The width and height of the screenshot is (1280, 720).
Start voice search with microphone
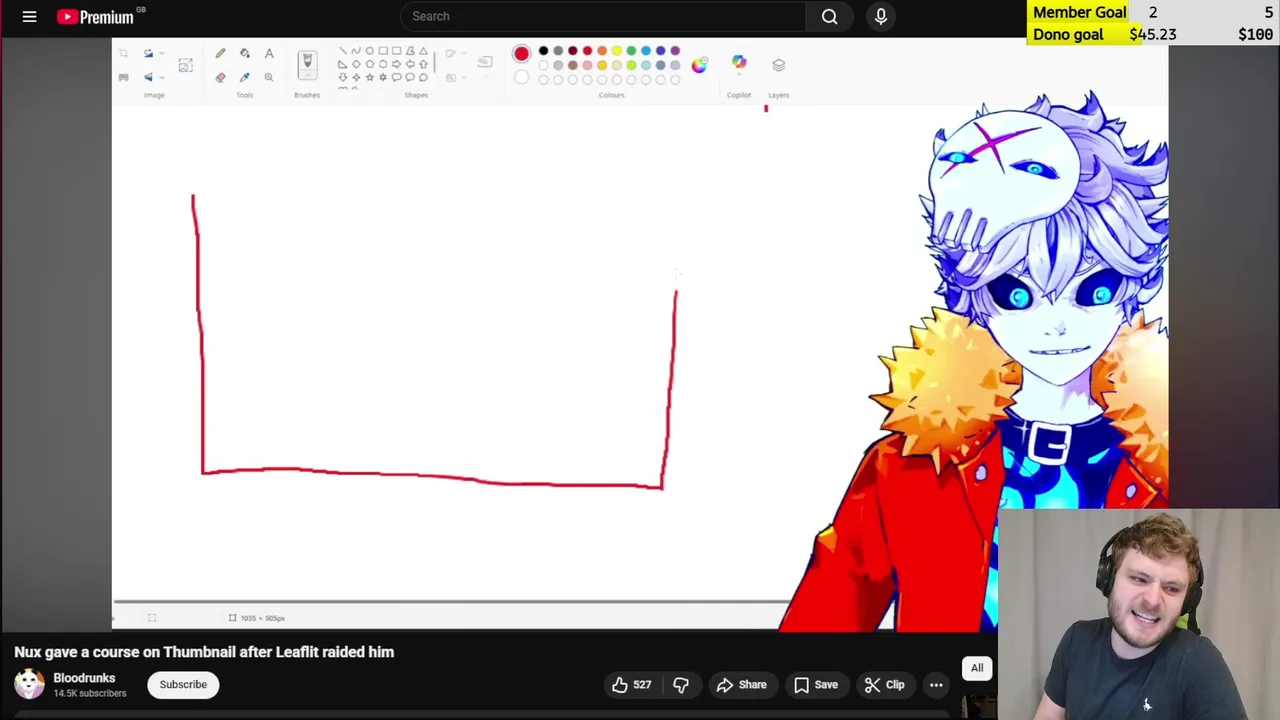881,16
